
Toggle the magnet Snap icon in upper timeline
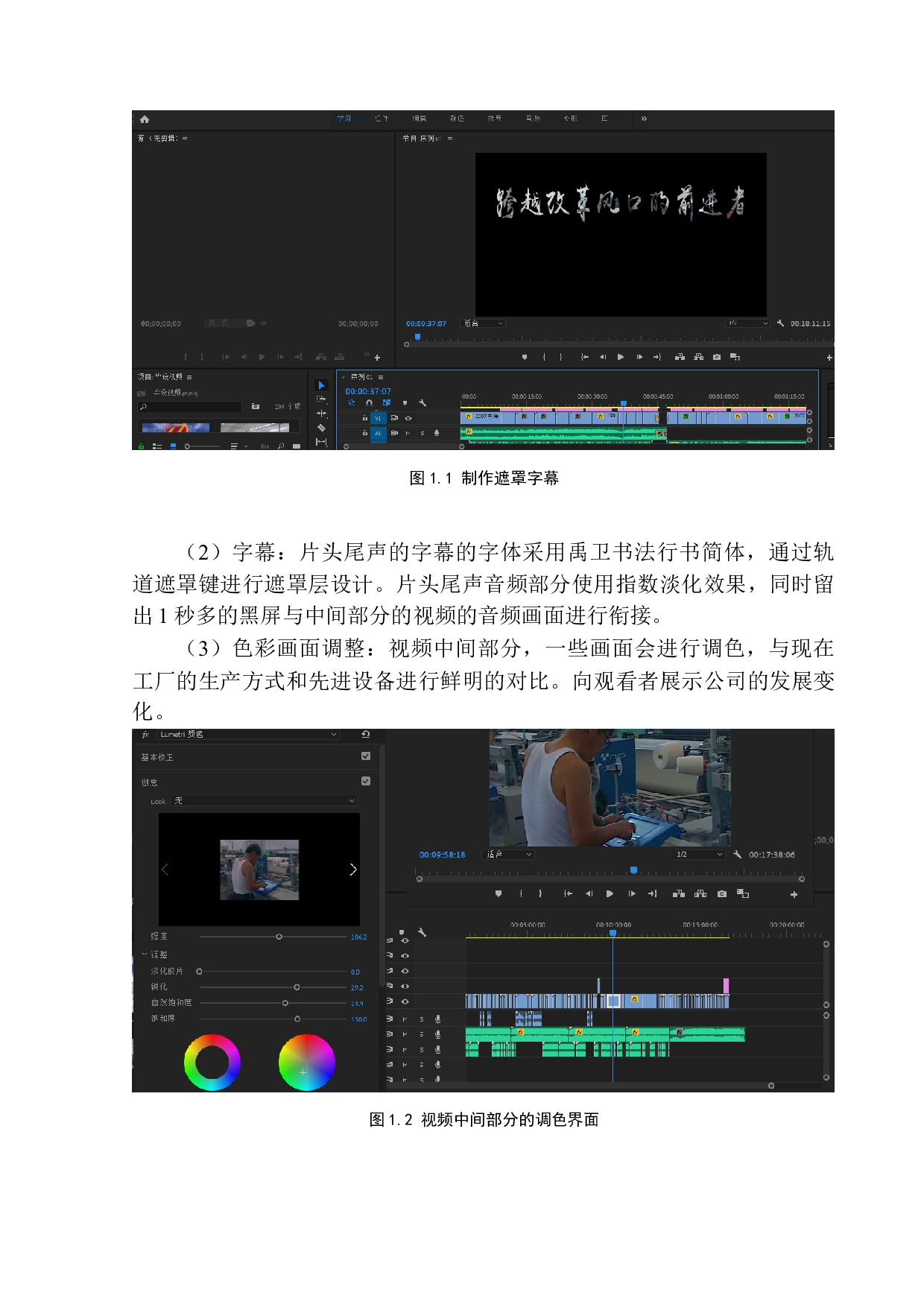click(x=369, y=403)
